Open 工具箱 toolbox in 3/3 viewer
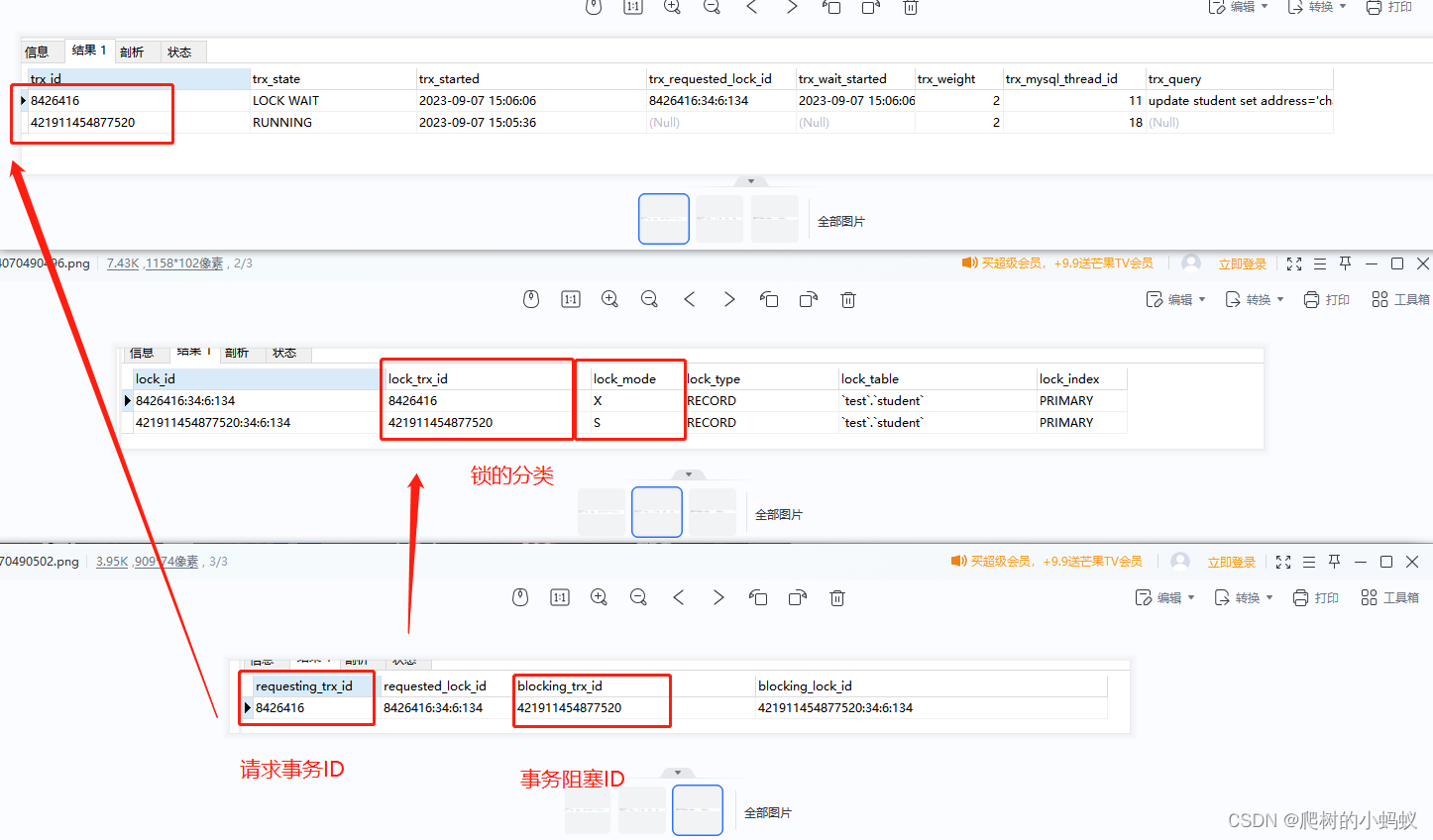The height and width of the screenshot is (840, 1433). click(1389, 597)
